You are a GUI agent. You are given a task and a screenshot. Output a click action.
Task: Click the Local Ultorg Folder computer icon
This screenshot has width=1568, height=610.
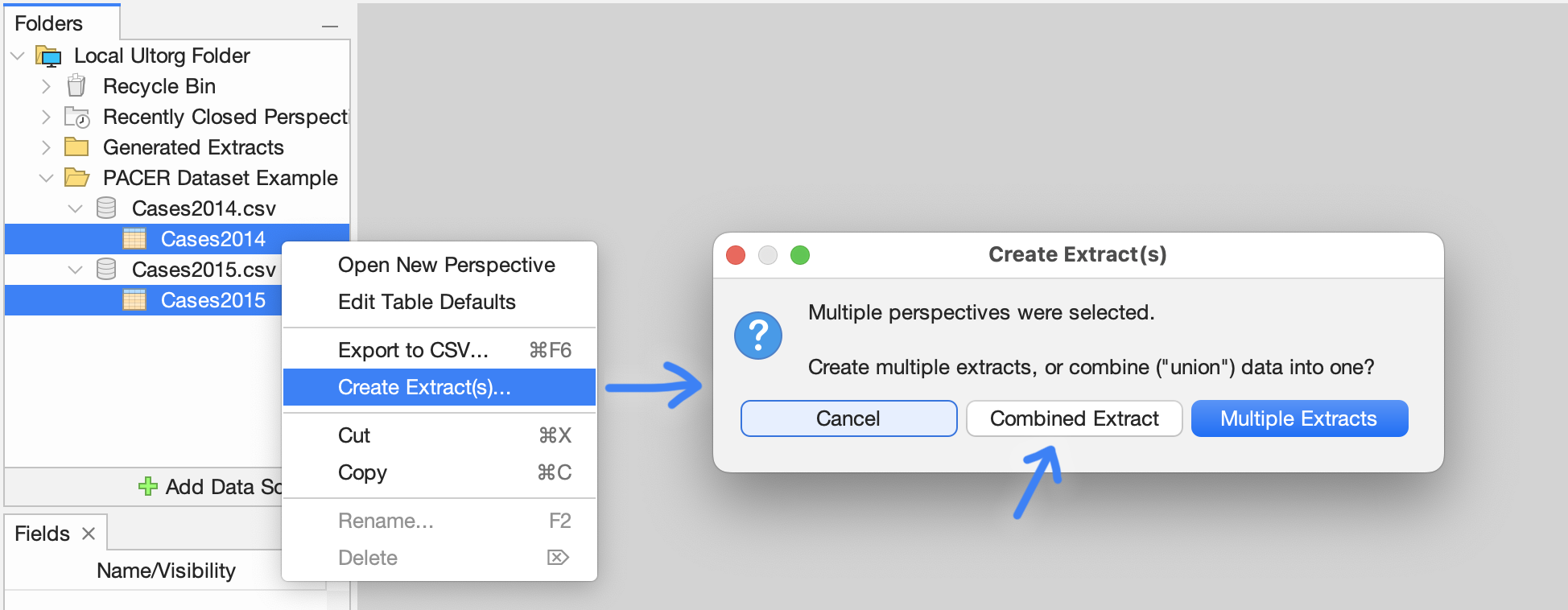[48, 55]
